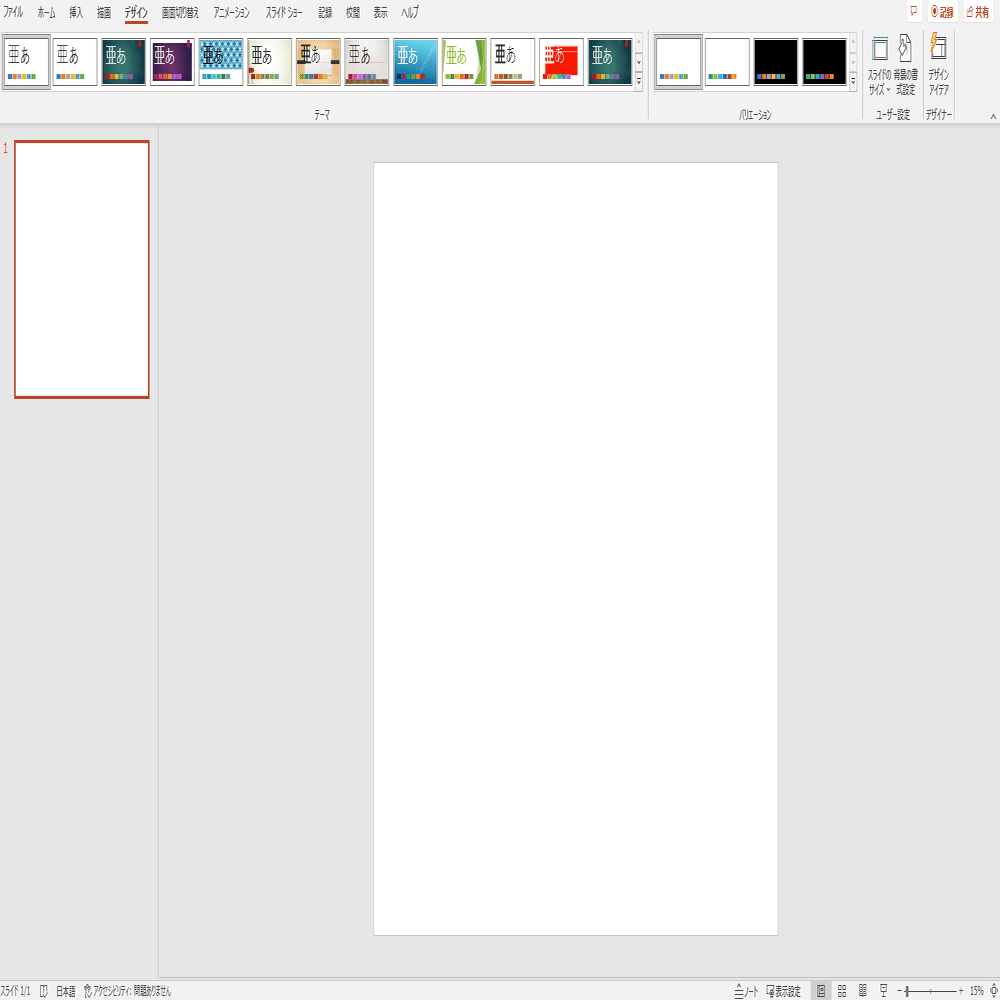Click the 日本語 language indicator
1000x1000 pixels.
65,990
